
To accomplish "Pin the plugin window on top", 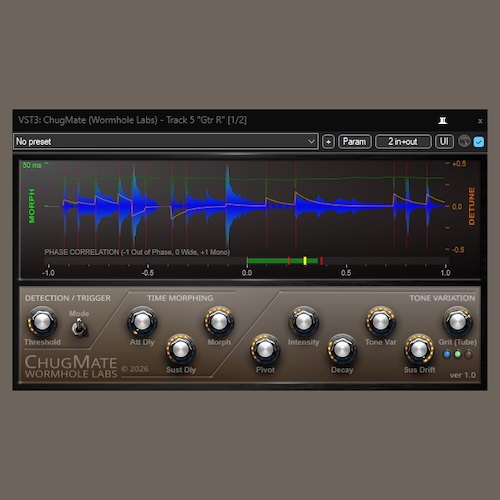I will [x=443, y=120].
